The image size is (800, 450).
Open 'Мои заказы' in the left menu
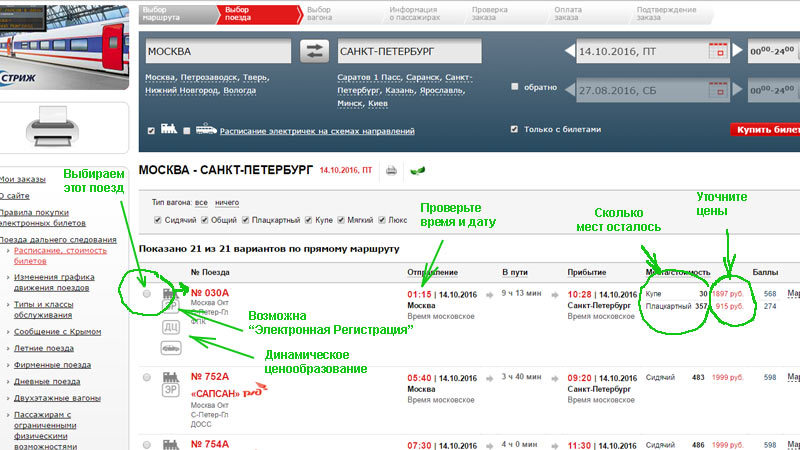click(x=24, y=178)
